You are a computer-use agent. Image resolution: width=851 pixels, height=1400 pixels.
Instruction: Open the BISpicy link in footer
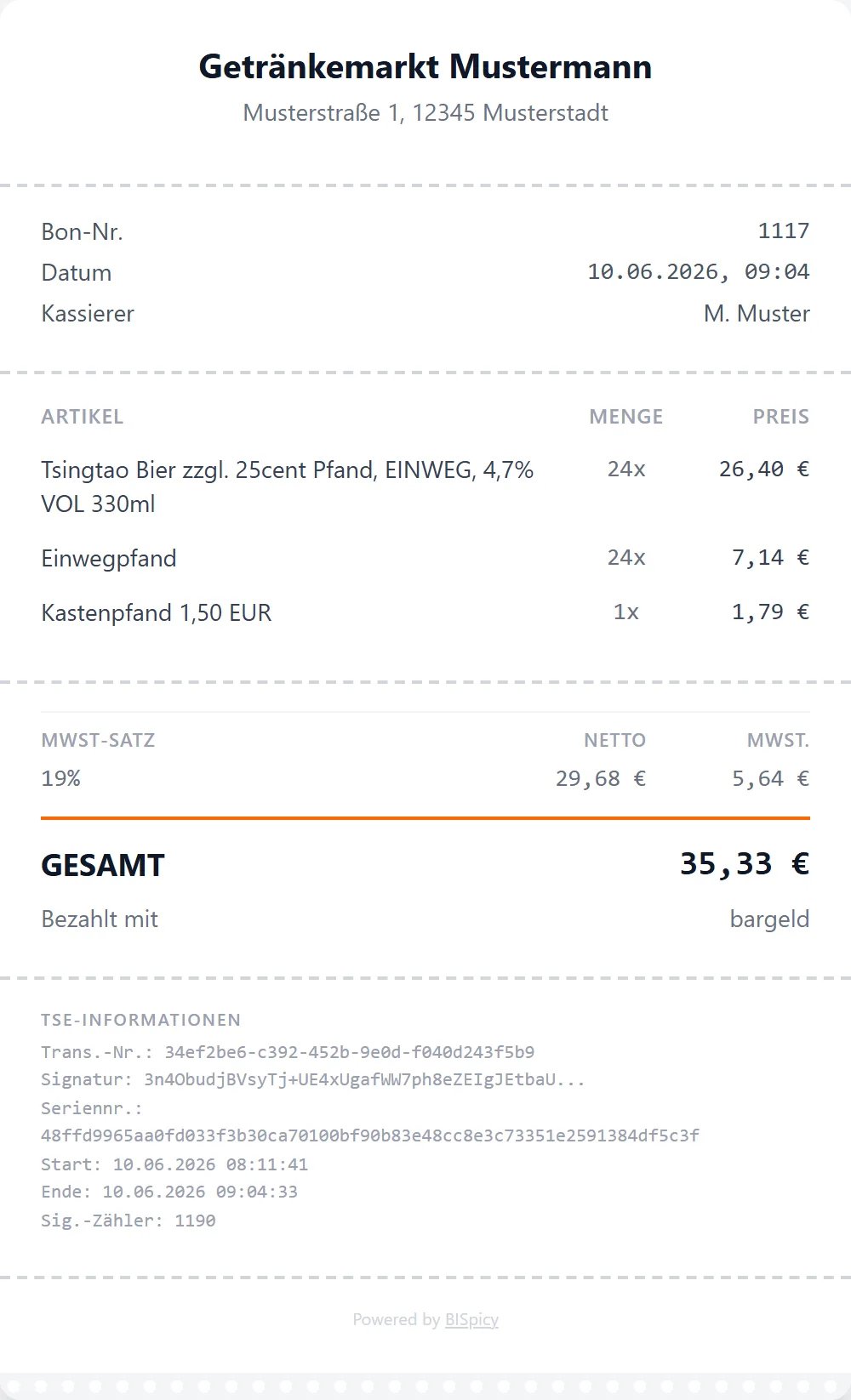tap(471, 1319)
